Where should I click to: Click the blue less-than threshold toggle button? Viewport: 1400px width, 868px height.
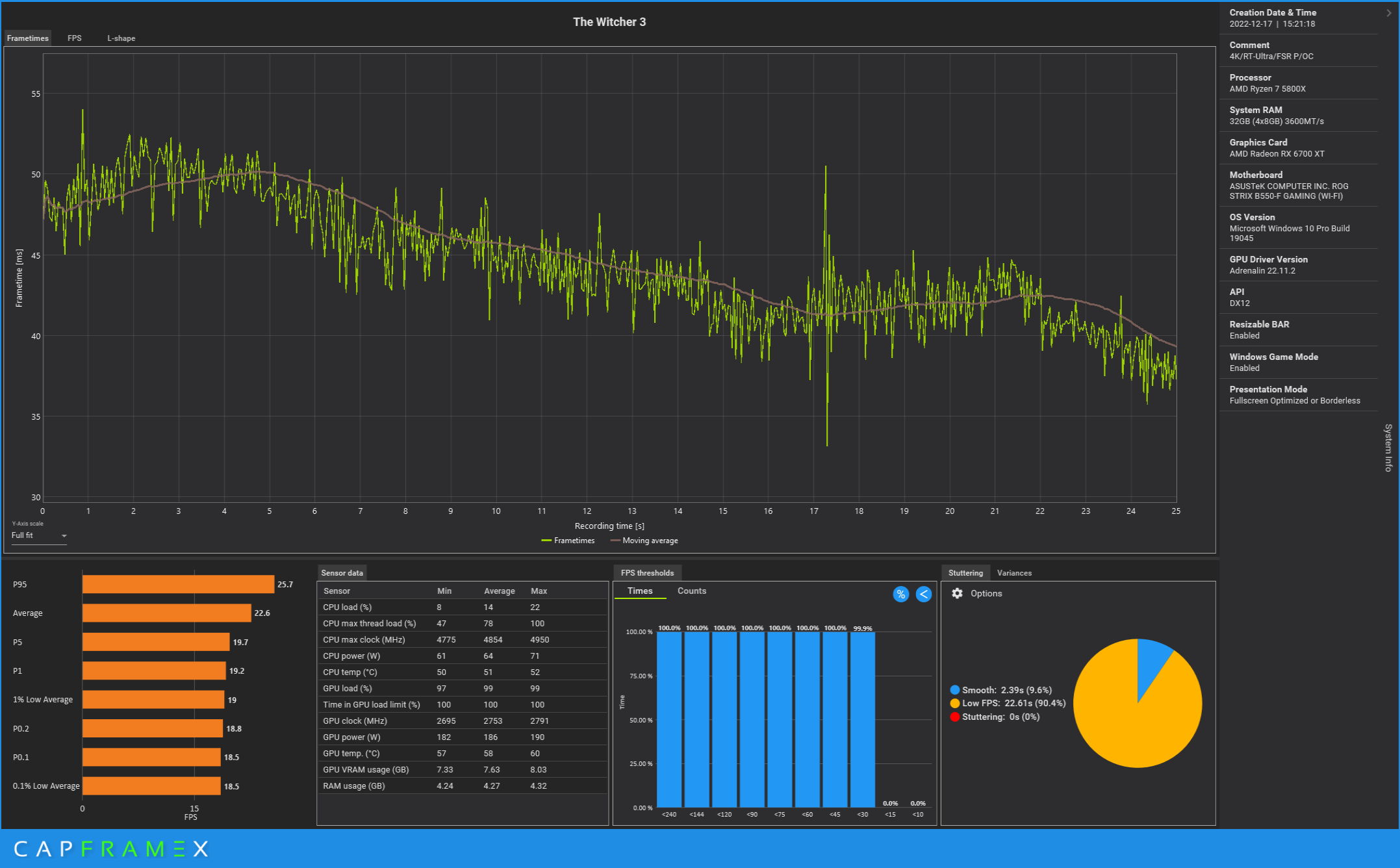pyautogui.click(x=923, y=594)
